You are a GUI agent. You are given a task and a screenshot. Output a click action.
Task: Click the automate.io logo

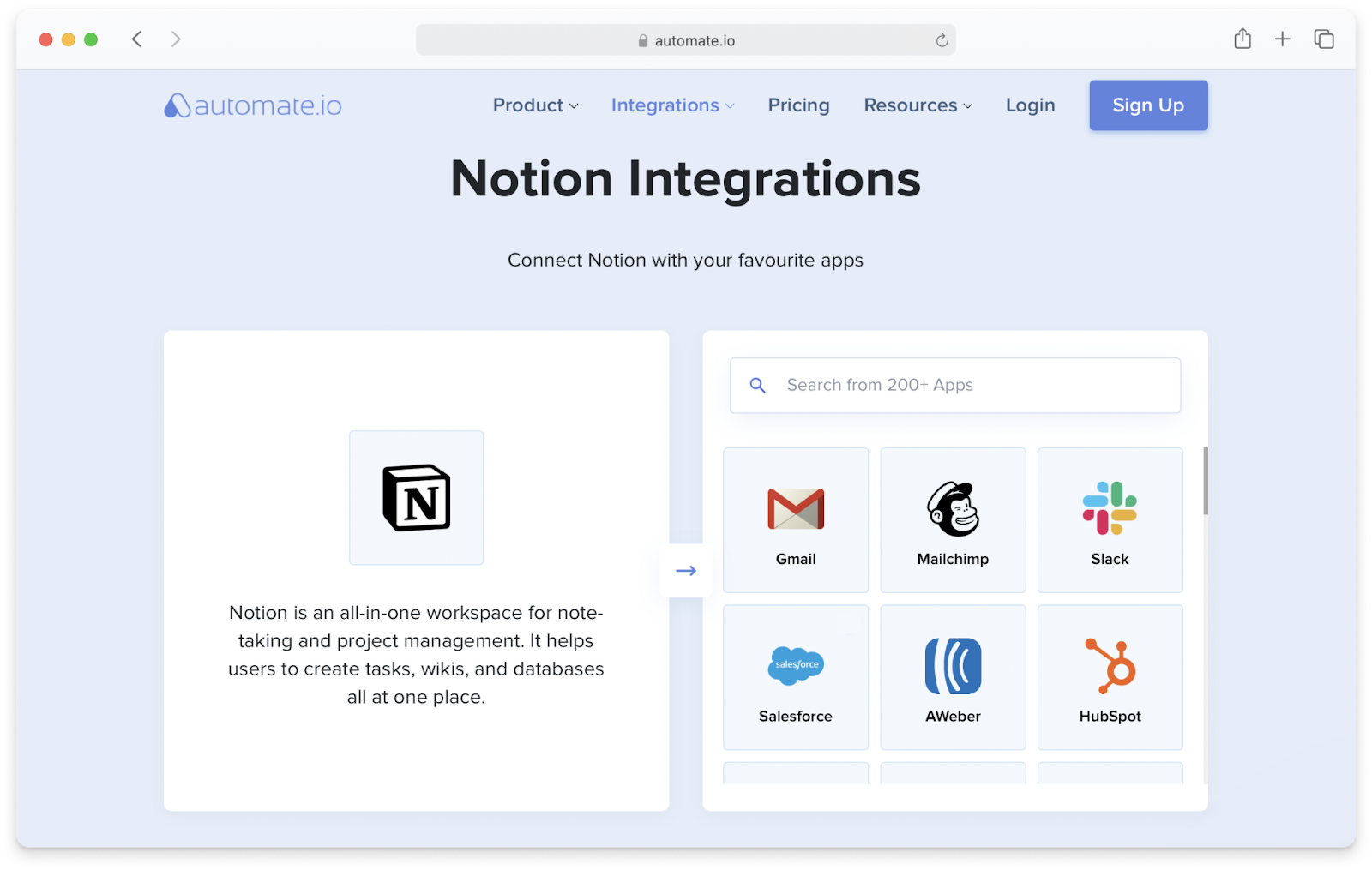253,105
